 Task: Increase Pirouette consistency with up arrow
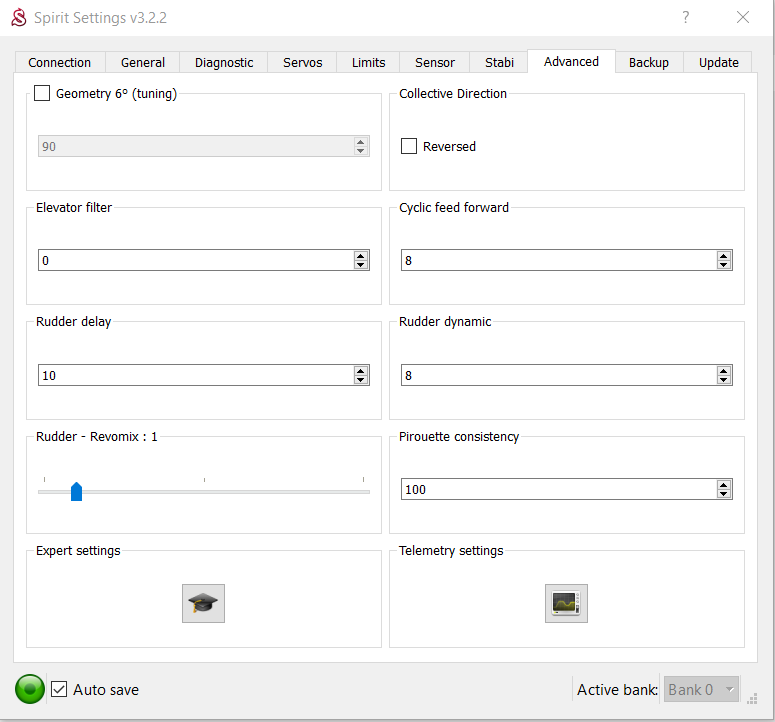pyautogui.click(x=724, y=485)
